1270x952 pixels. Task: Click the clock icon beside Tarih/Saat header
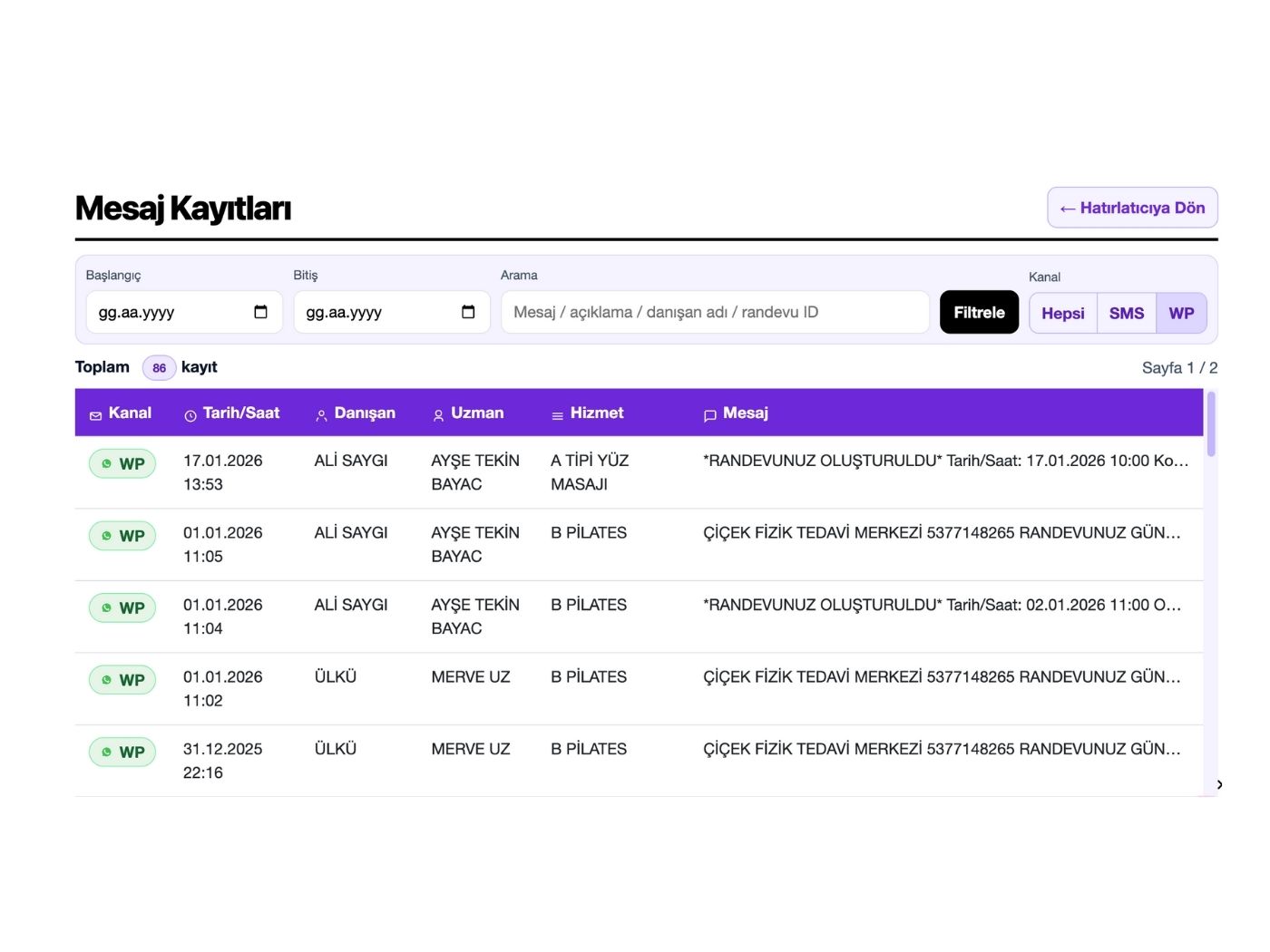coord(190,415)
